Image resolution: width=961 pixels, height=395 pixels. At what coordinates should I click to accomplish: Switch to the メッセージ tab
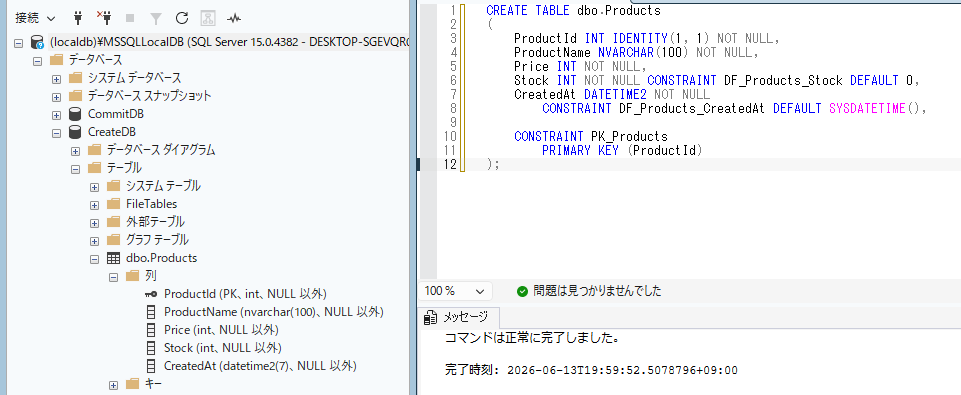(458, 317)
